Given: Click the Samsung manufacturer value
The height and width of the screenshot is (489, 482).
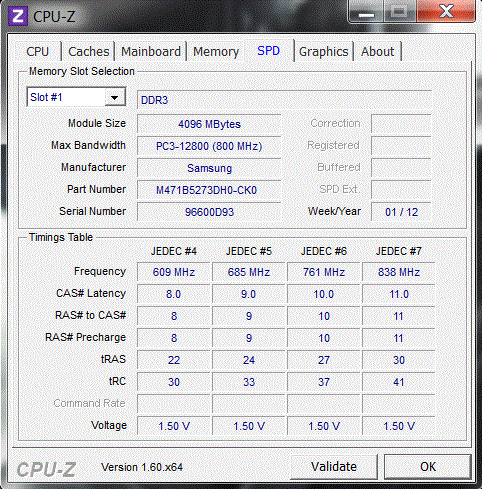Looking at the screenshot, I should [x=209, y=168].
